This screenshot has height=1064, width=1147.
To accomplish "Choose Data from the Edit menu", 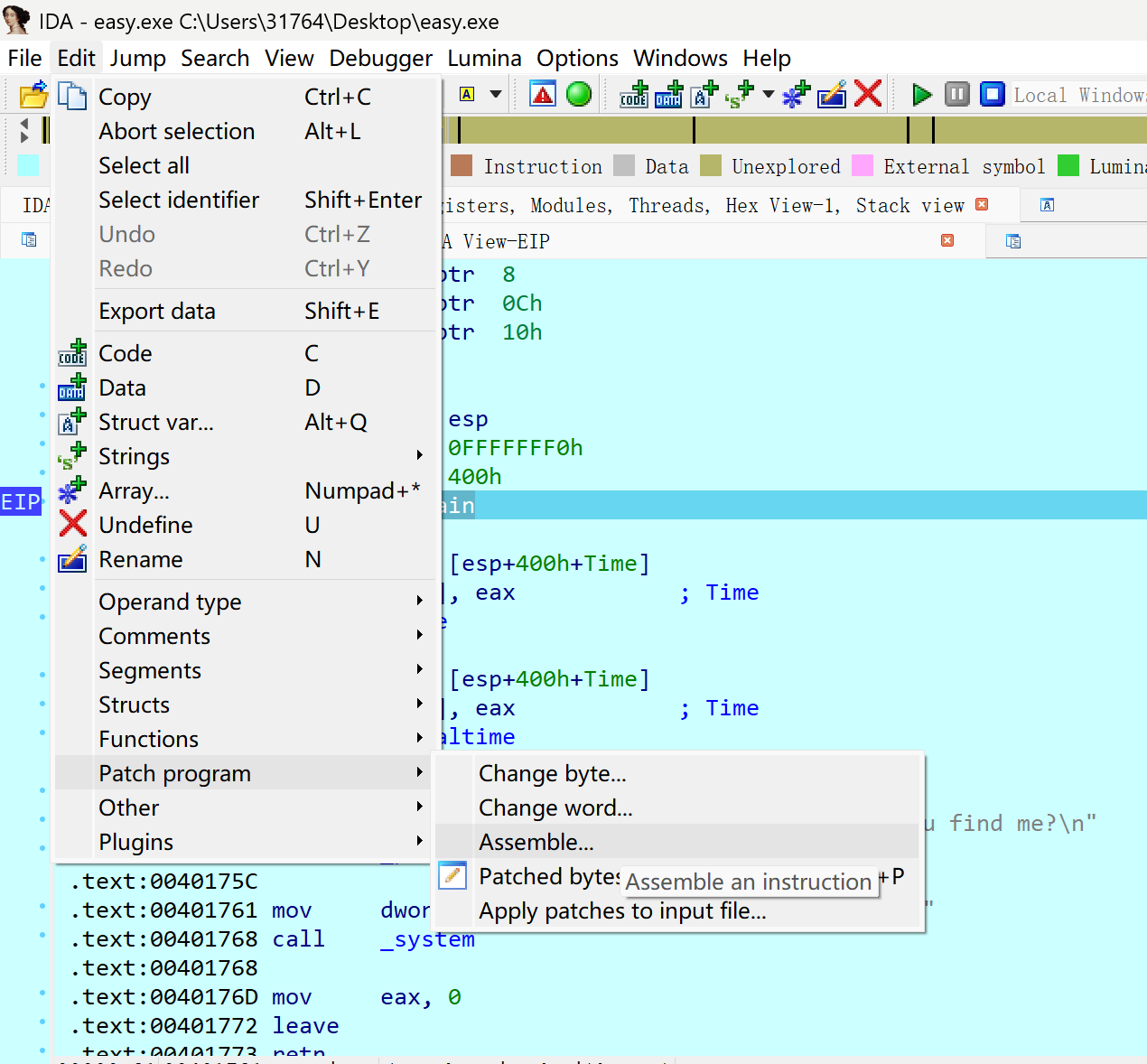I will click(244, 387).
